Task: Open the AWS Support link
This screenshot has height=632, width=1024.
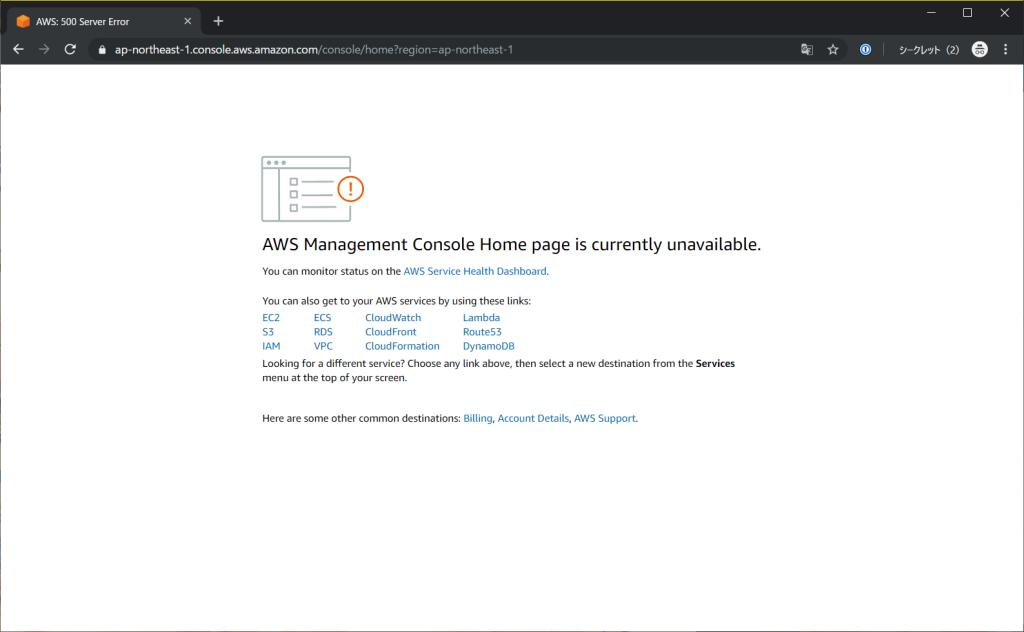Action: (x=605, y=418)
